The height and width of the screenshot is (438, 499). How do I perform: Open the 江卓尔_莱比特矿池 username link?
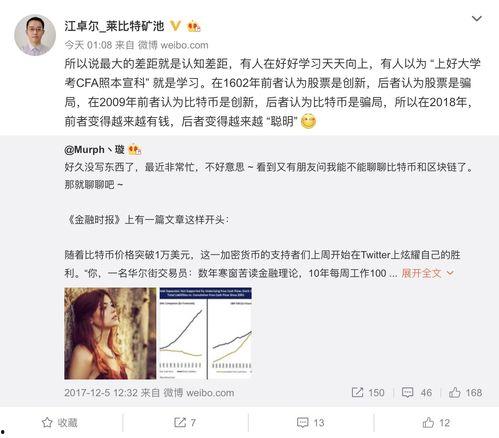[x=114, y=26]
